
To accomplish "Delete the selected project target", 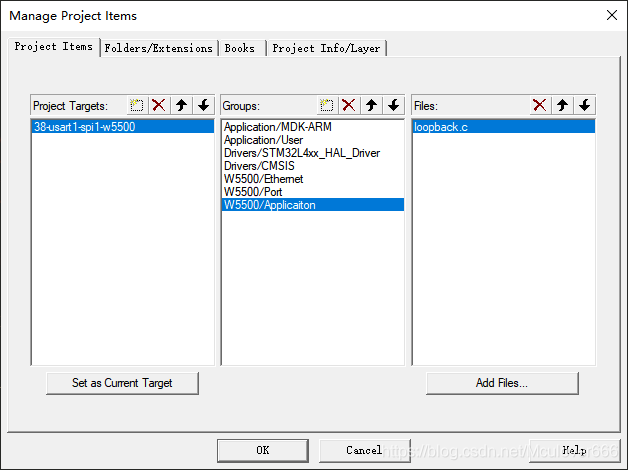I will click(159, 106).
